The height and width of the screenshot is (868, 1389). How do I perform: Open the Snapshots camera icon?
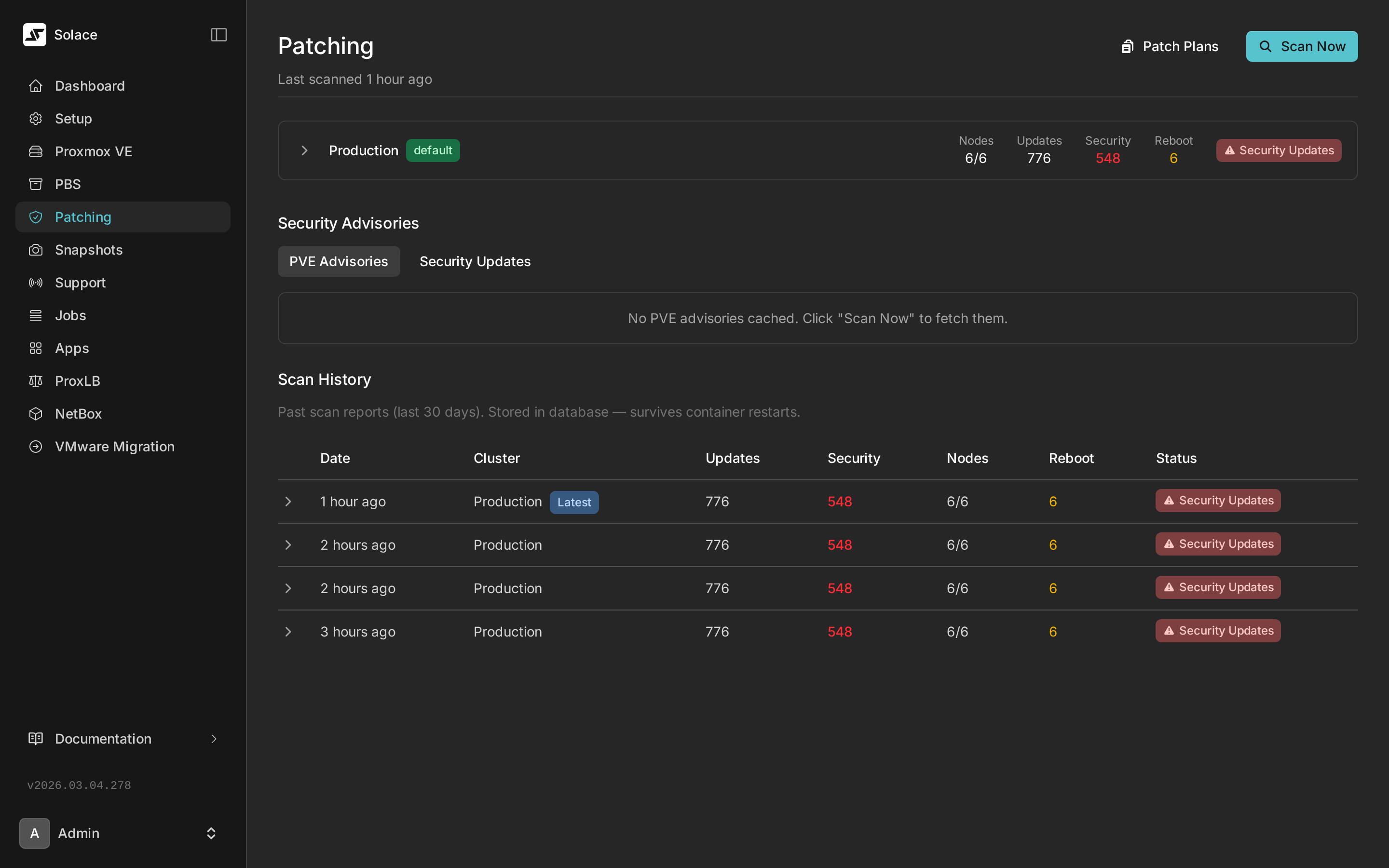(35, 249)
